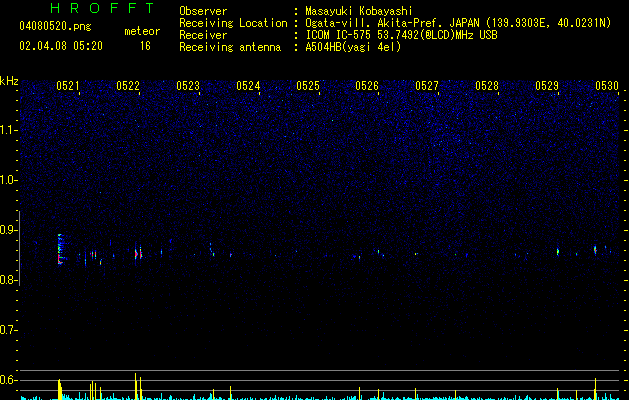
Task: Click the 0530 time marker
Action: point(607,86)
